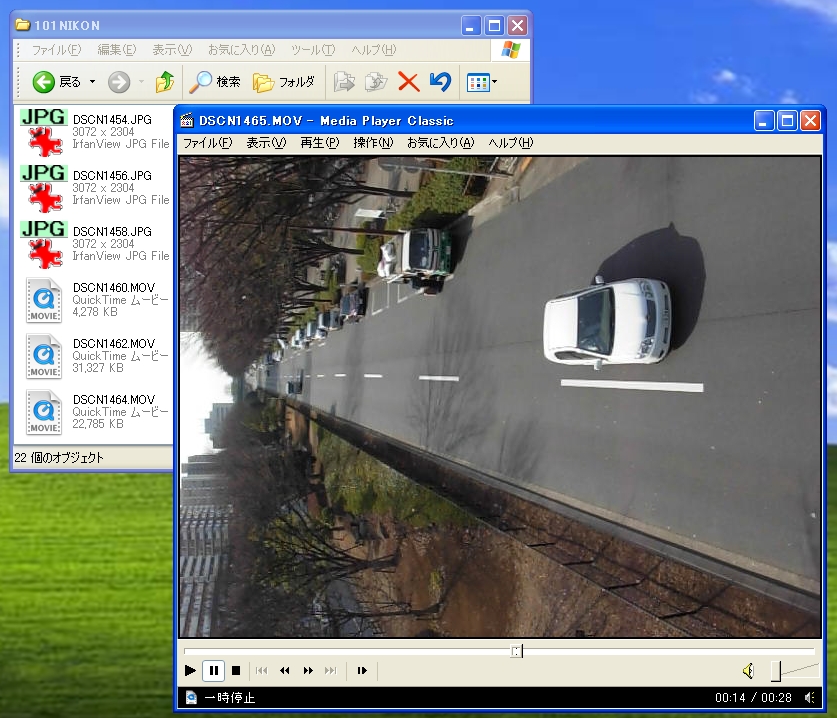Mute audio with the speaker icon
Image resolution: width=837 pixels, height=718 pixels.
pyautogui.click(x=748, y=670)
